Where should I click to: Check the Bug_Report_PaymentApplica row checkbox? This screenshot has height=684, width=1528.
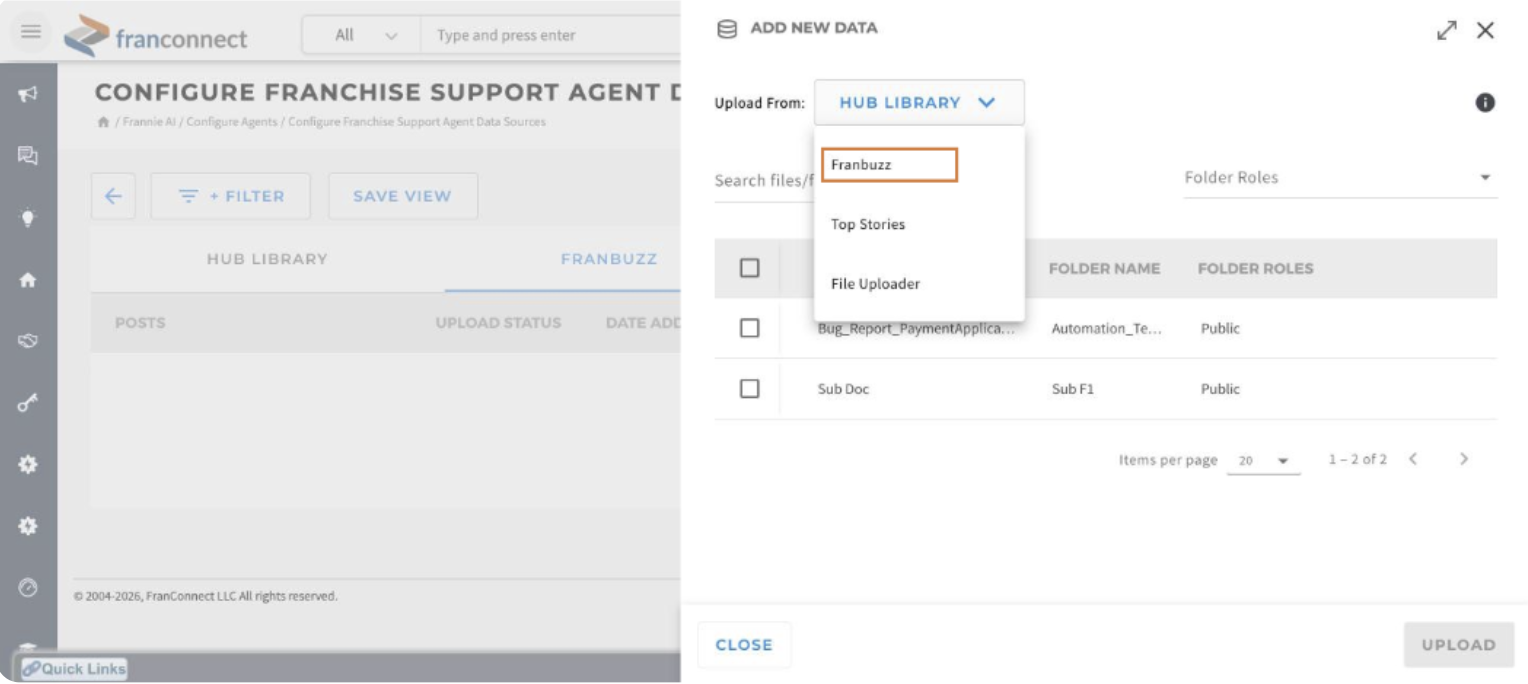pos(749,328)
